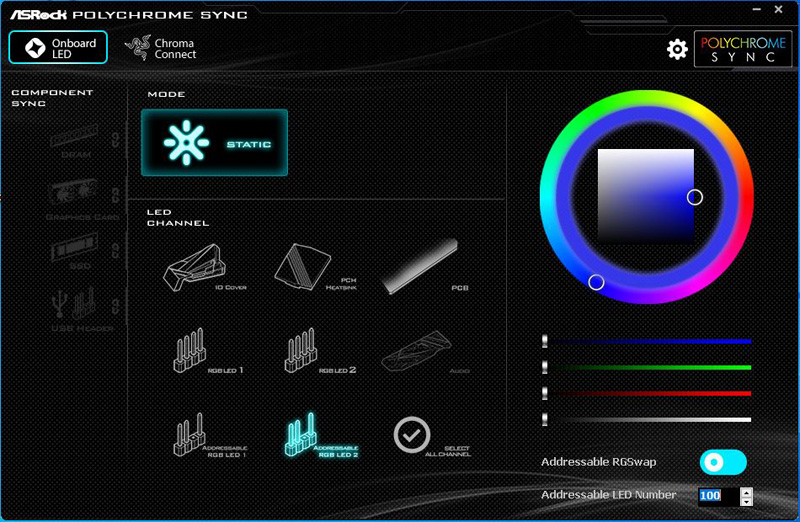Select the Static mode tile

[214, 143]
